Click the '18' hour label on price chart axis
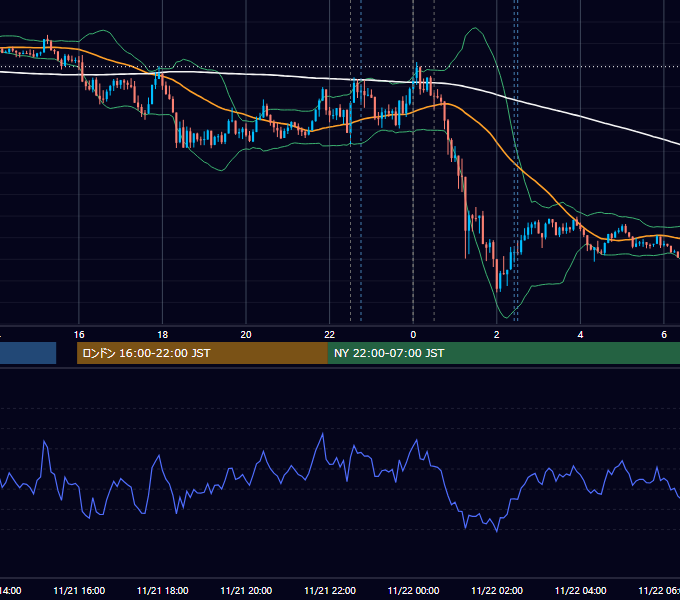The height and width of the screenshot is (600, 680). pos(163,335)
